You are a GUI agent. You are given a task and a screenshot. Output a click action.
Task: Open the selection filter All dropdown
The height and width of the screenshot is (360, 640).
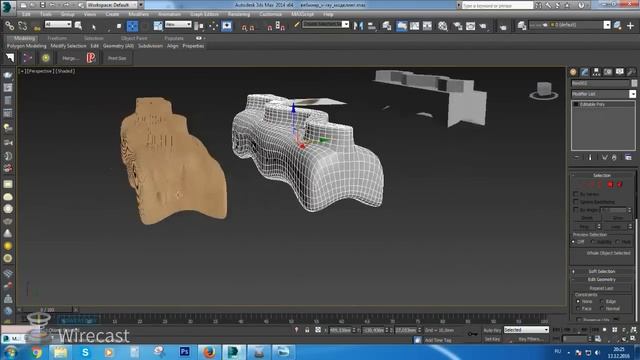coord(58,24)
